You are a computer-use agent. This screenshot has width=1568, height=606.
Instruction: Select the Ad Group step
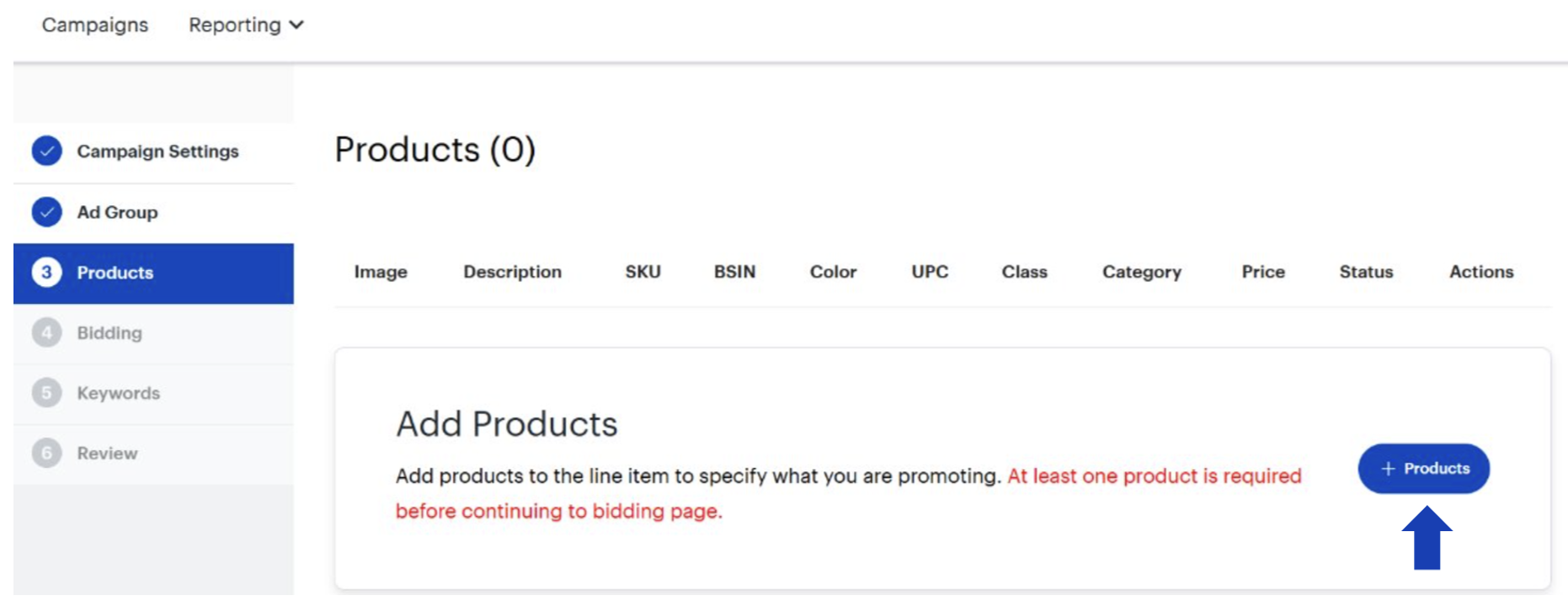tap(117, 212)
